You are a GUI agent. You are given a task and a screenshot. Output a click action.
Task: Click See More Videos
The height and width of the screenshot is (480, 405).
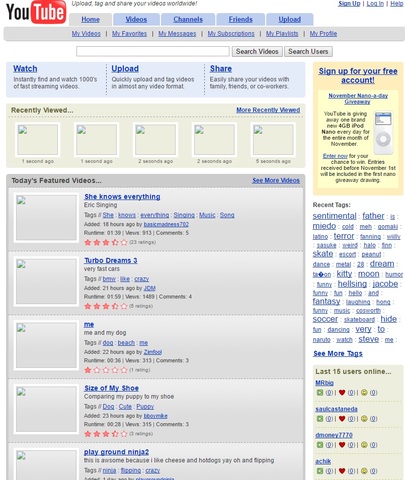pyautogui.click(x=276, y=180)
